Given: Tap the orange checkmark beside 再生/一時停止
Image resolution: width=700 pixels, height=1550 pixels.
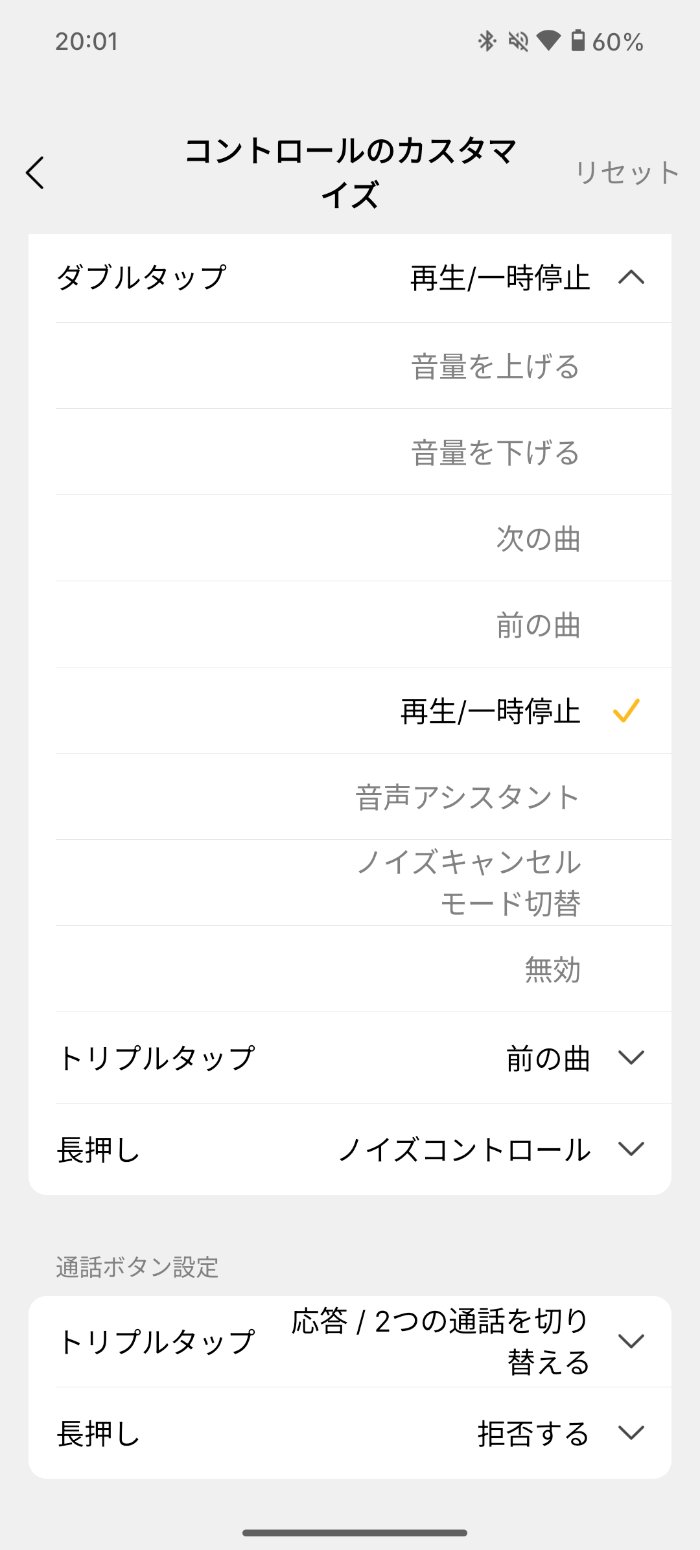Looking at the screenshot, I should click(627, 710).
